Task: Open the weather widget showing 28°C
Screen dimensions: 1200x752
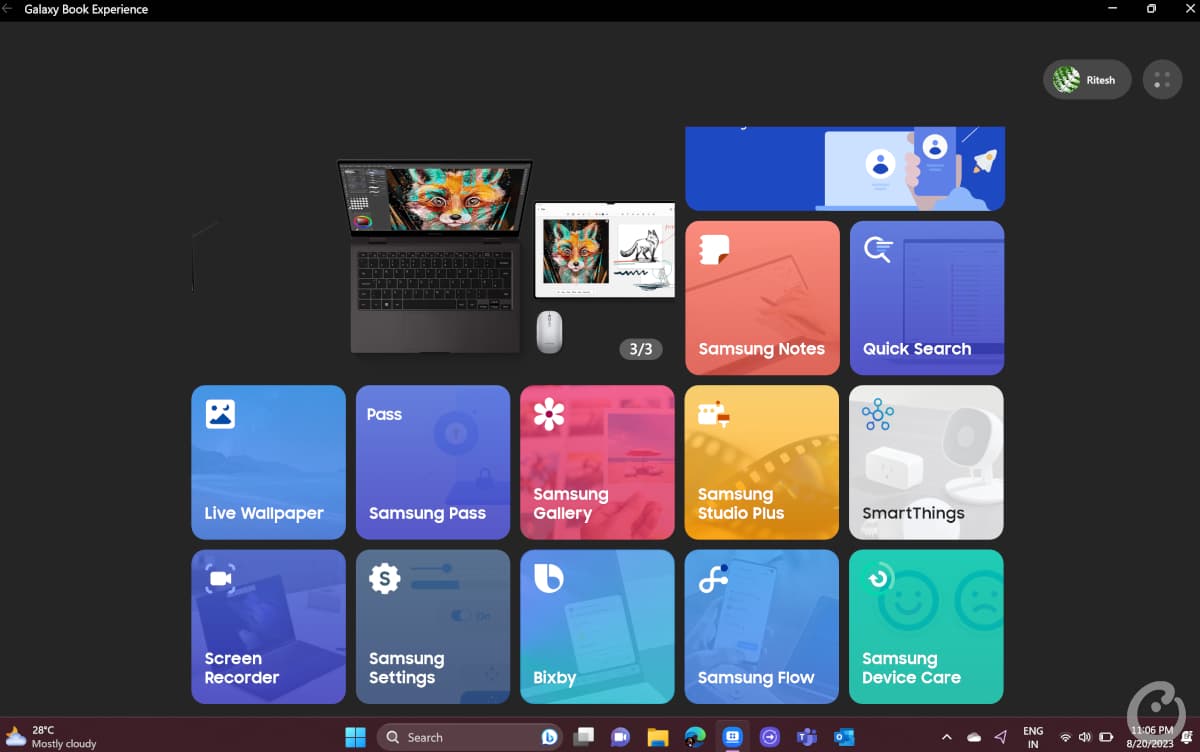Action: [x=52, y=737]
